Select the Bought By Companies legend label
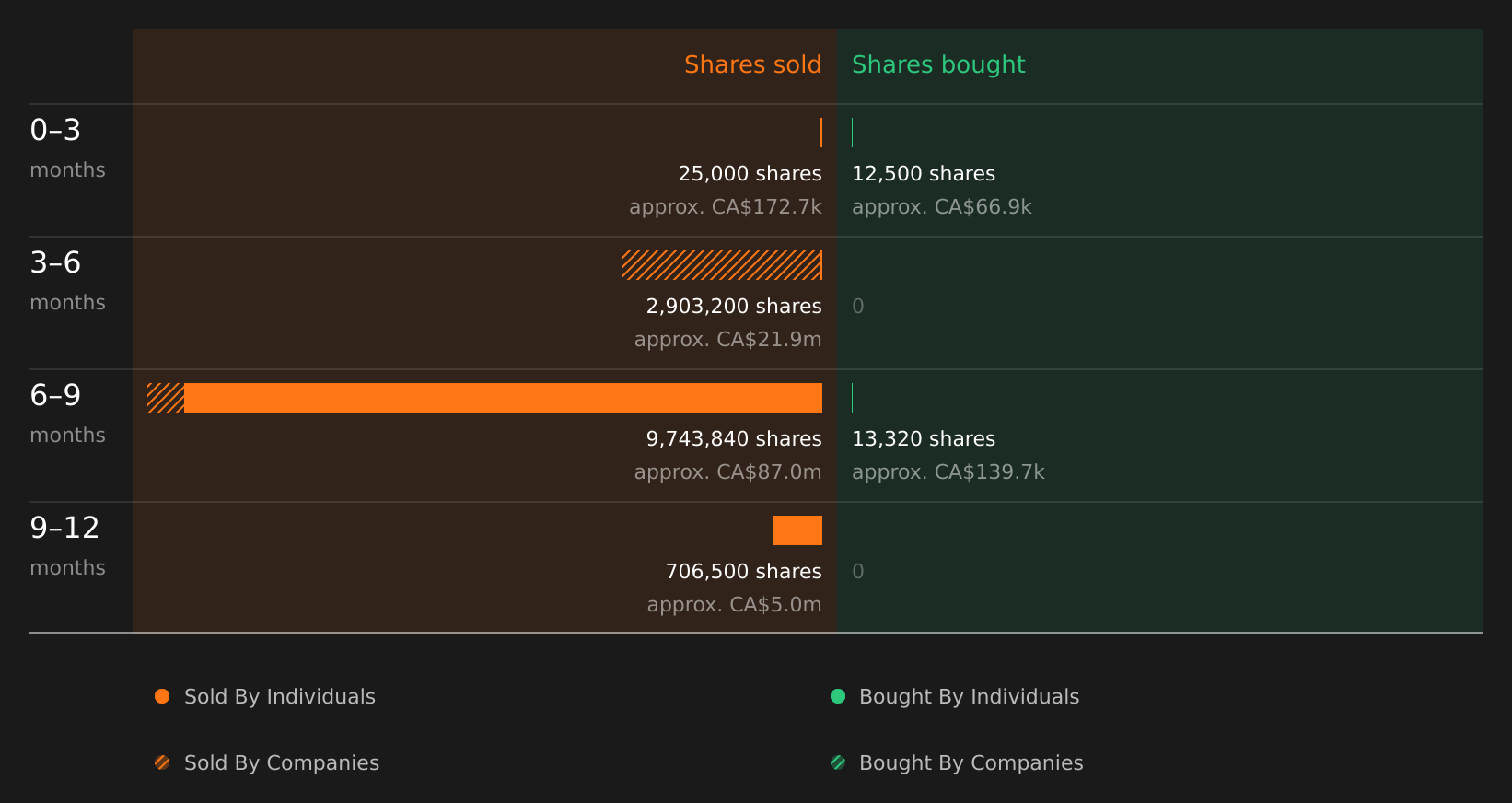The height and width of the screenshot is (803, 1512). click(971, 763)
